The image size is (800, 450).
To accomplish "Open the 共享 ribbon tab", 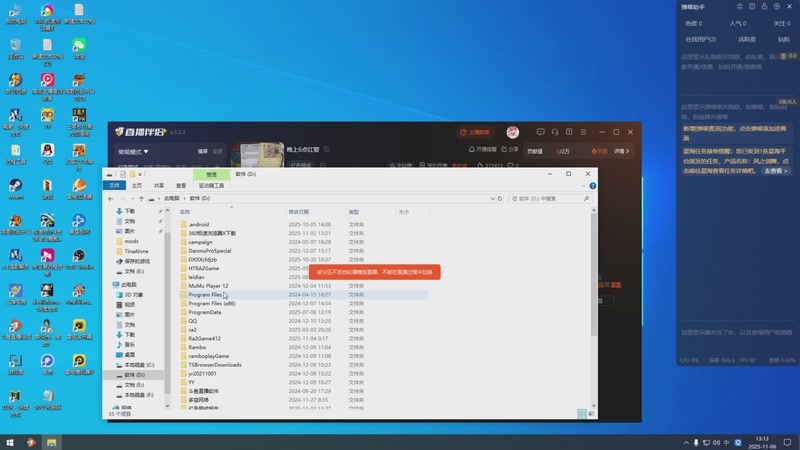I will [159, 186].
